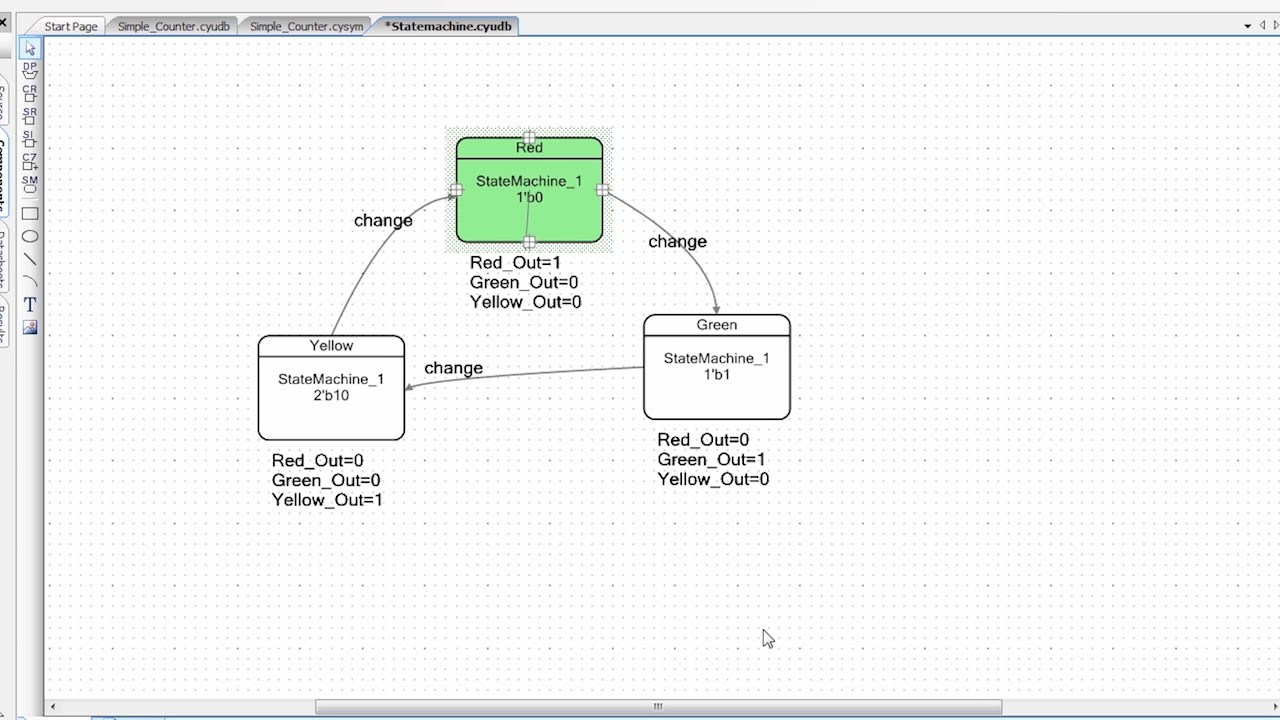
Task: Select 'change' label on Red-to-Green transition
Action: tap(677, 242)
